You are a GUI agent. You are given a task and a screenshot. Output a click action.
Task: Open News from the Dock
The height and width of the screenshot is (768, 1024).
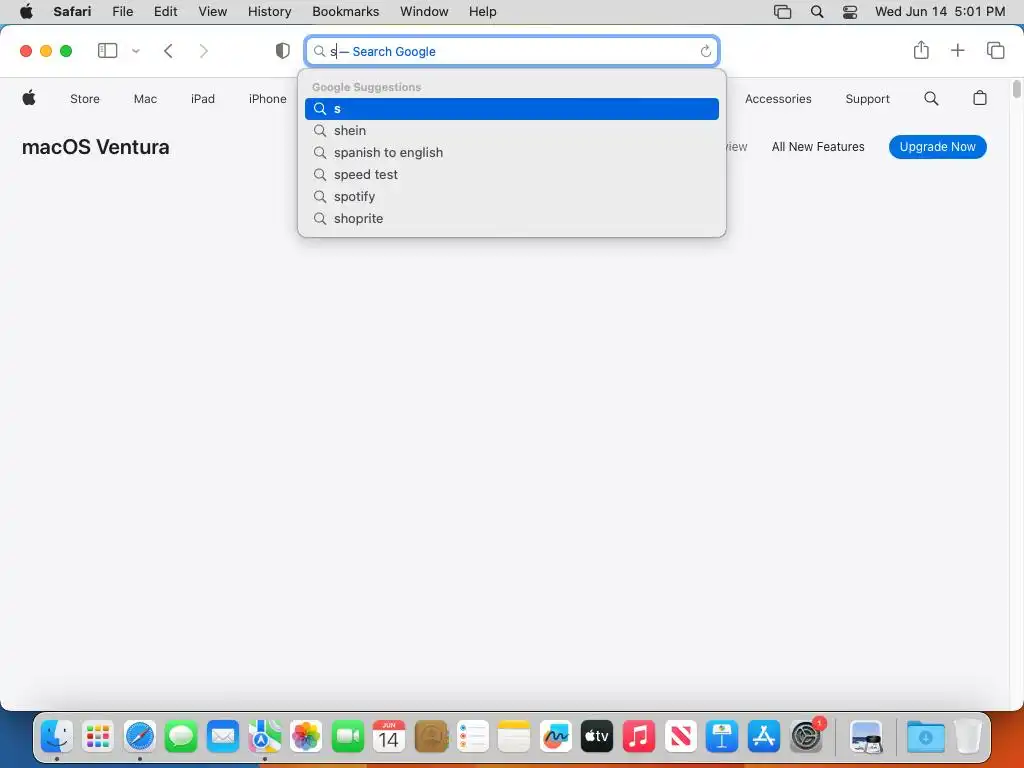680,737
